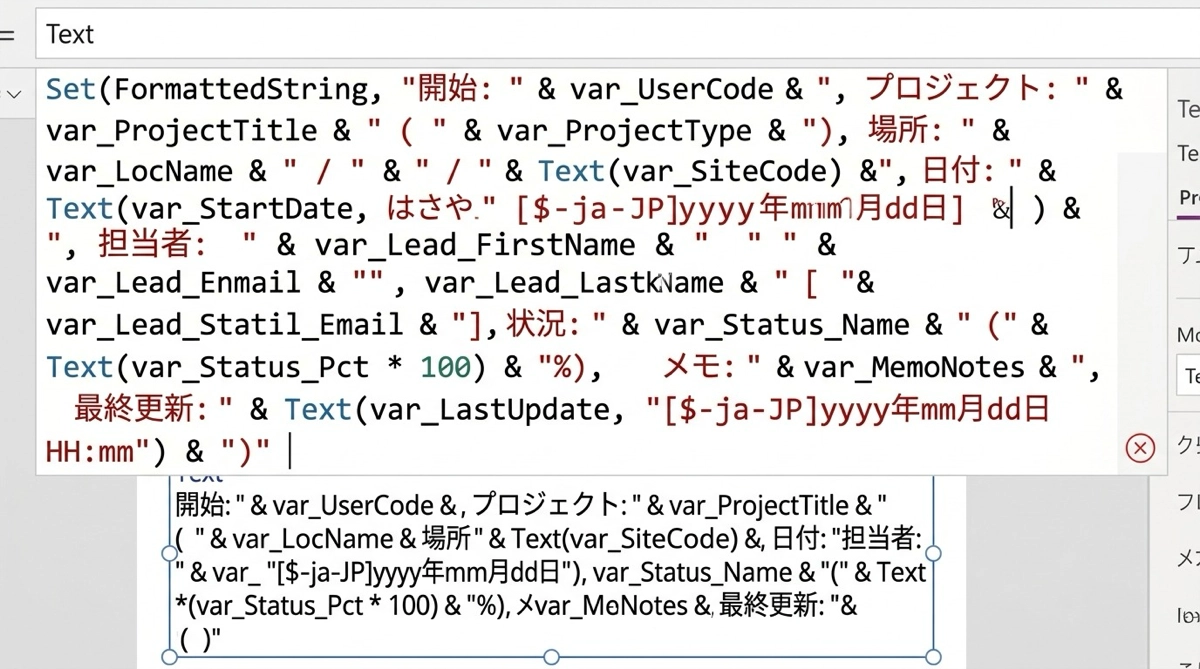Click the left-middle resize handle of the label
The image size is (1200, 669).
coord(167,553)
